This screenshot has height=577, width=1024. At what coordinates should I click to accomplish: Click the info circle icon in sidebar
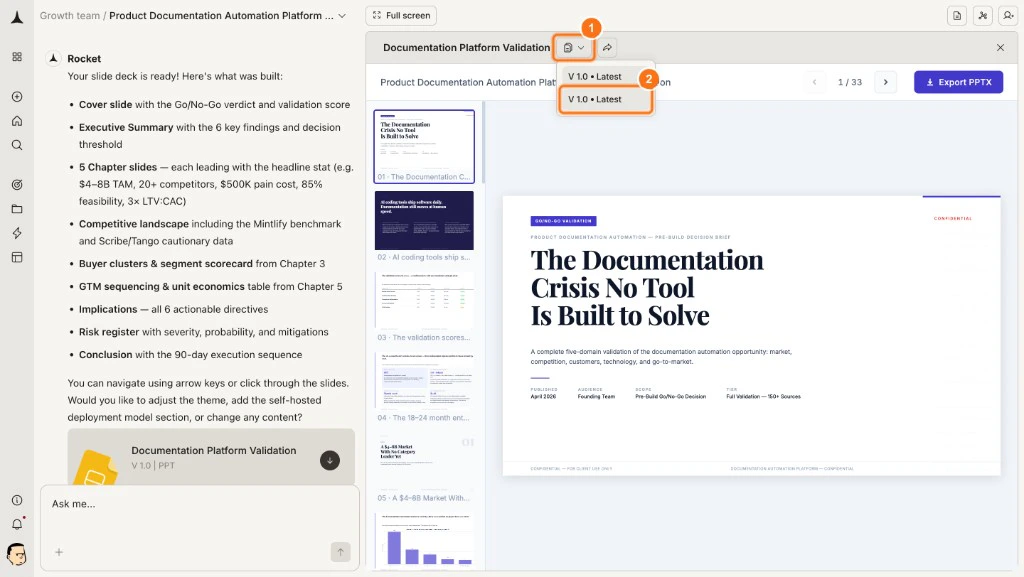click(17, 500)
